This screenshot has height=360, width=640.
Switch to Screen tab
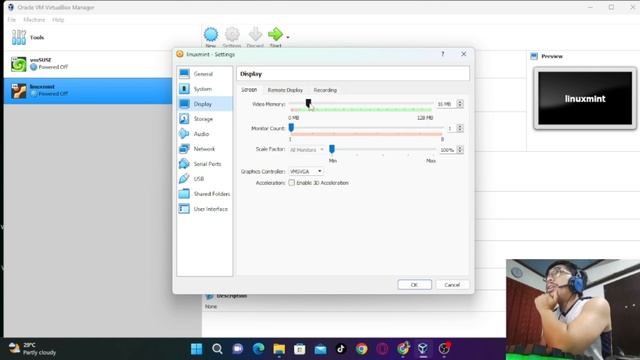(249, 90)
